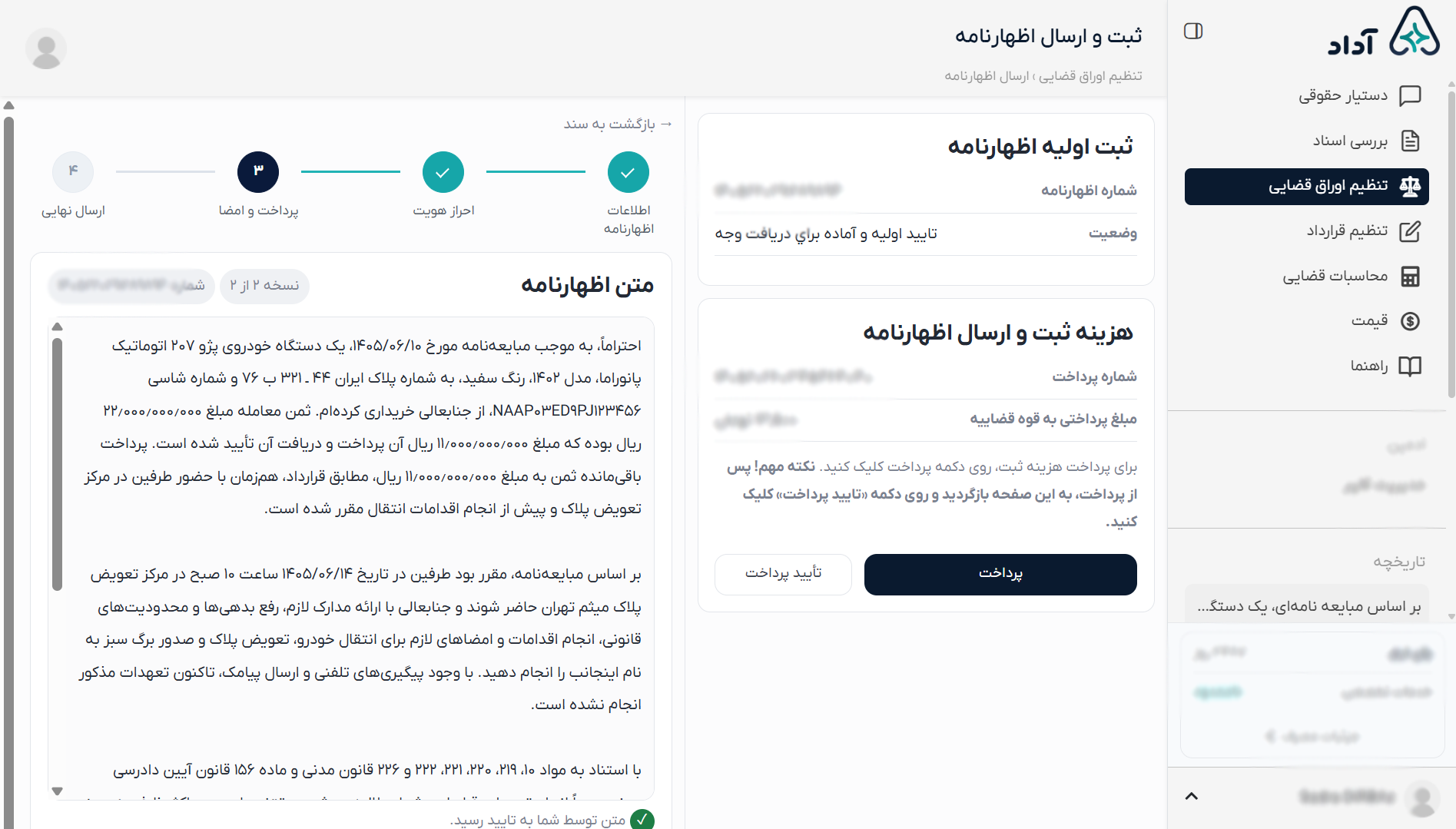Click the پرداخت payment button
This screenshot has height=829, width=1456.
click(x=1000, y=574)
